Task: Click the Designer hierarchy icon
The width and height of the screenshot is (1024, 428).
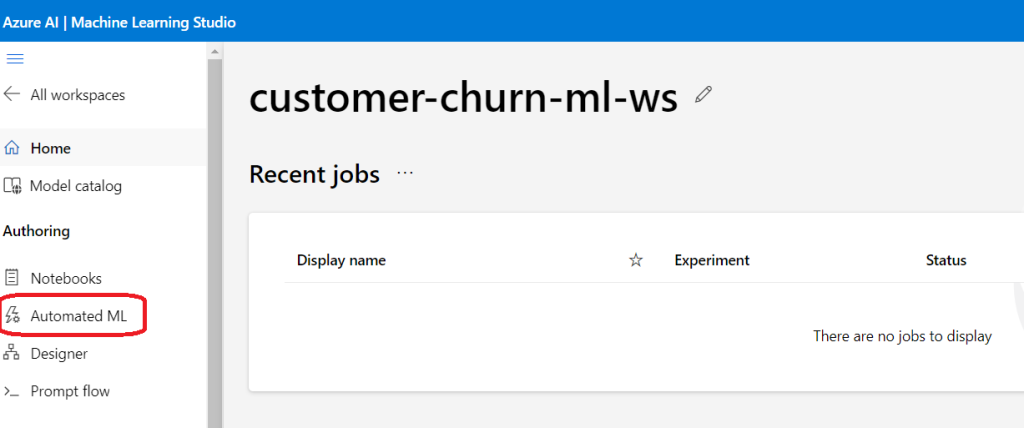Action: coord(12,354)
